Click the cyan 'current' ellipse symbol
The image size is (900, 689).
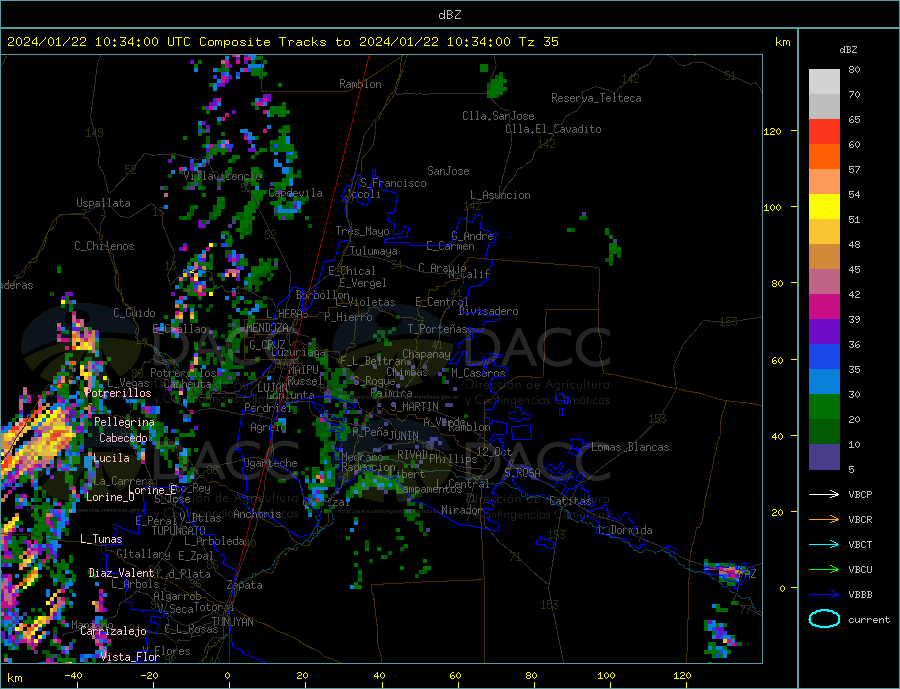(824, 619)
